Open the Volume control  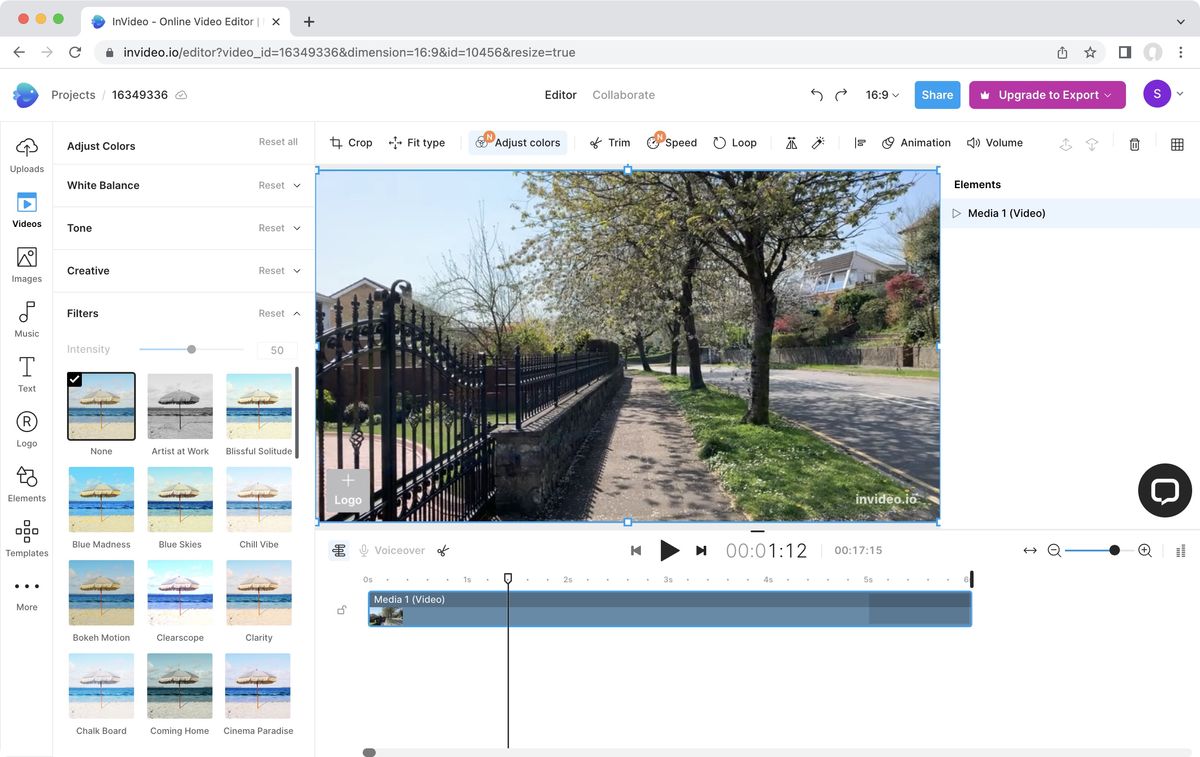pyautogui.click(x=995, y=142)
